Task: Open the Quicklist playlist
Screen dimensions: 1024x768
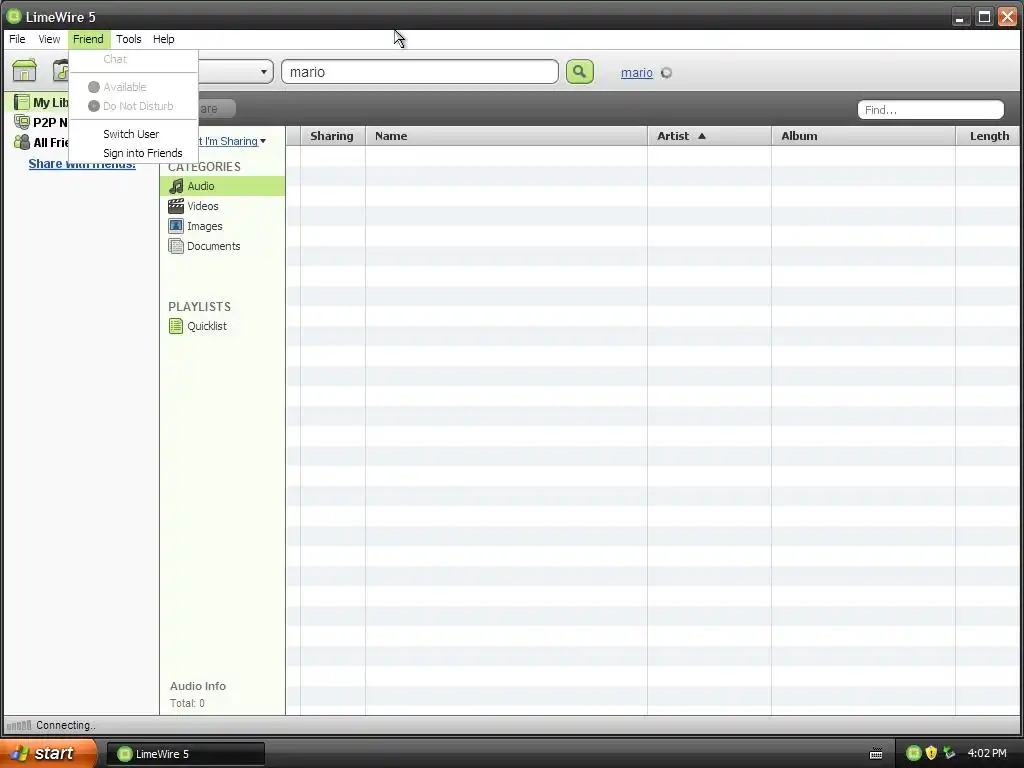Action: (222, 326)
